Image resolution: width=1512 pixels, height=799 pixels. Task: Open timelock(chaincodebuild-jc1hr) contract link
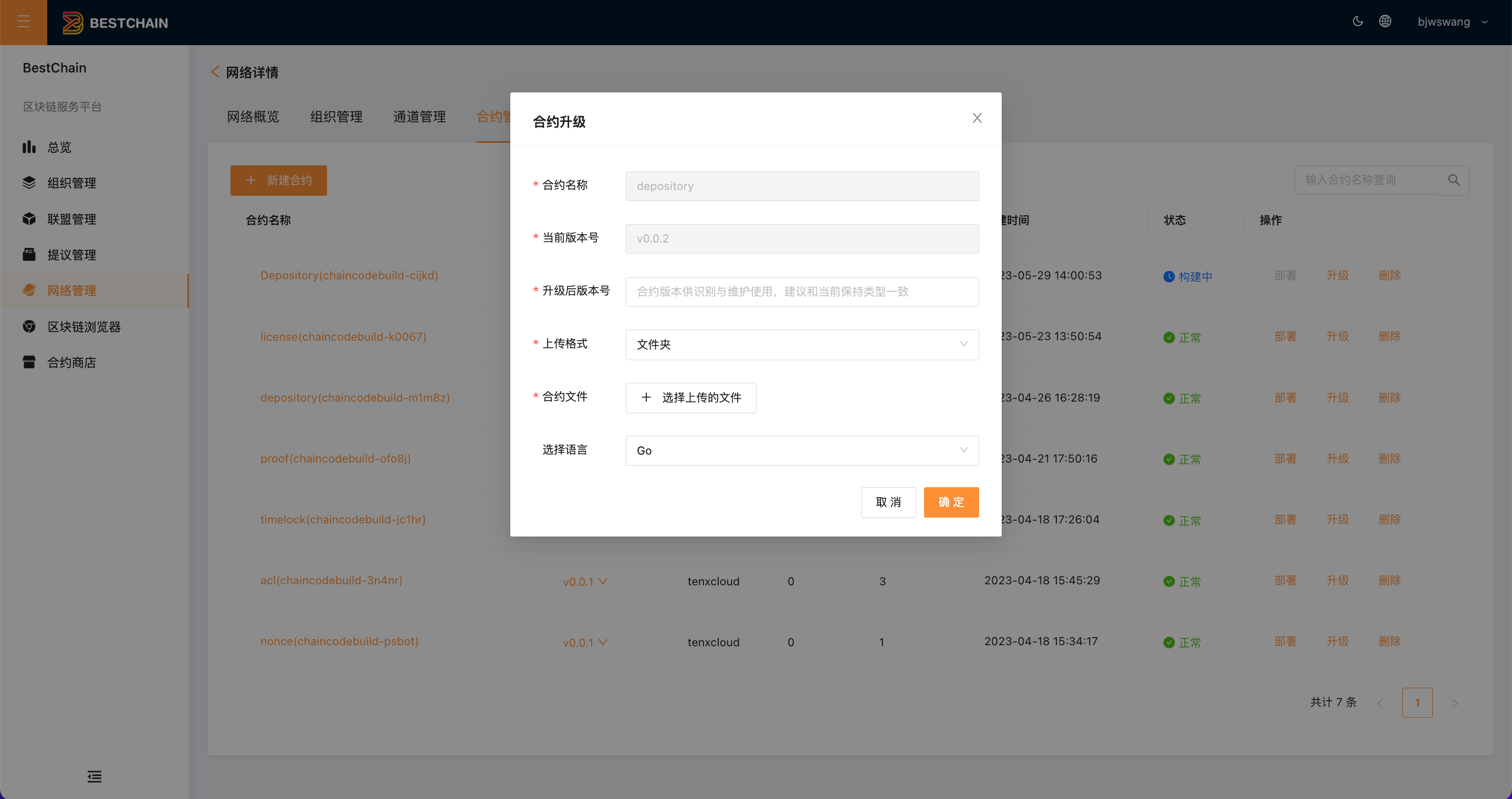pyautogui.click(x=343, y=520)
